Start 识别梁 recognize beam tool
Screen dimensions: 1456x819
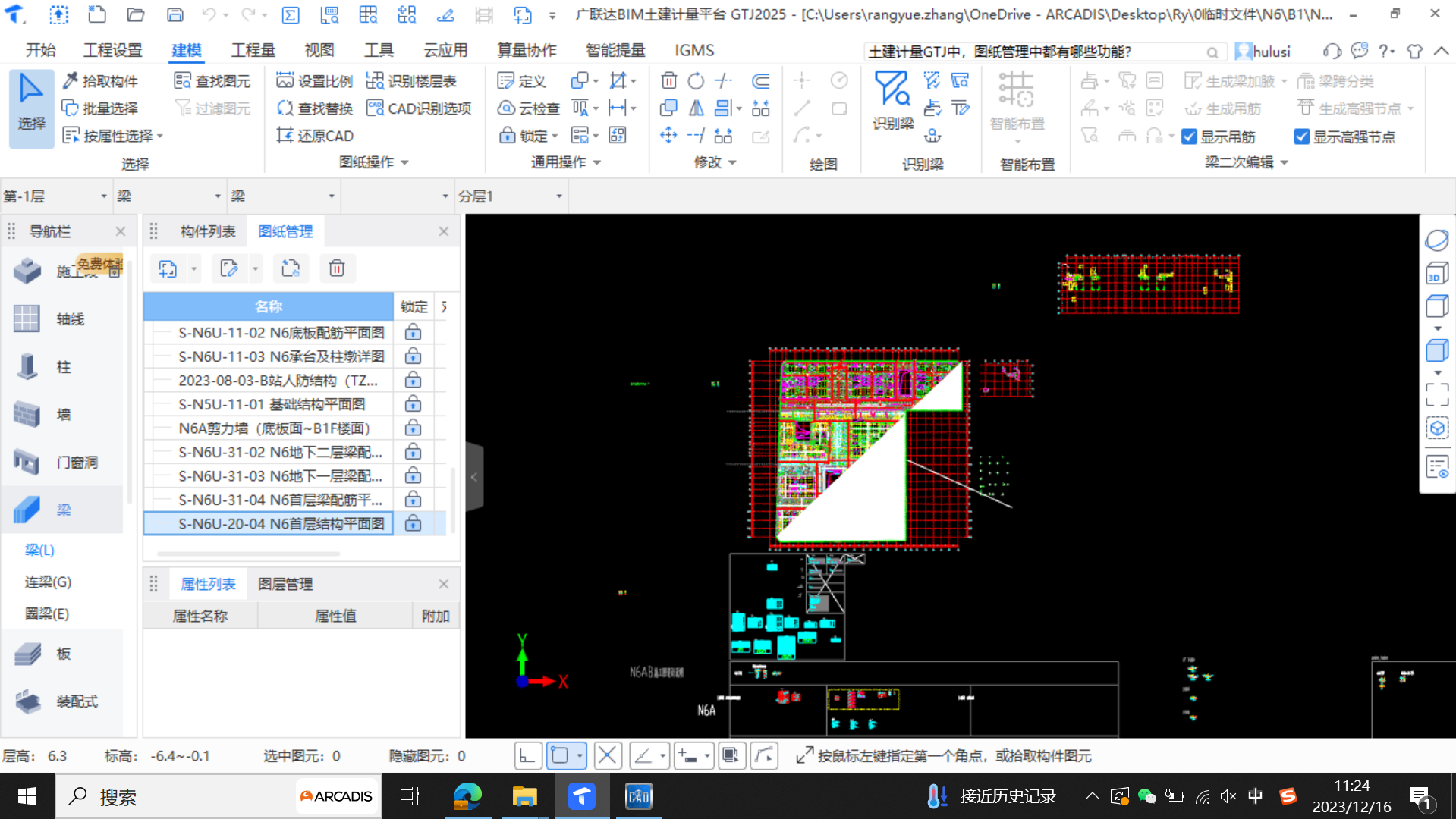point(893,101)
